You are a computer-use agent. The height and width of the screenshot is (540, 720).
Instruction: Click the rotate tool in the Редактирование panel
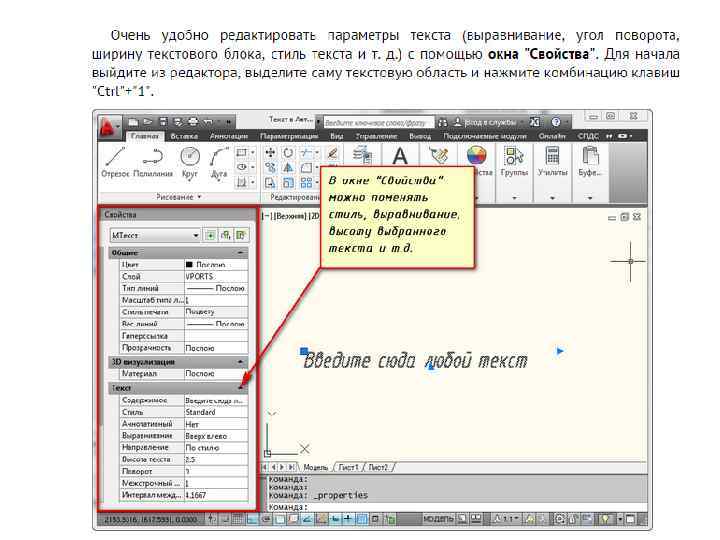[288, 152]
